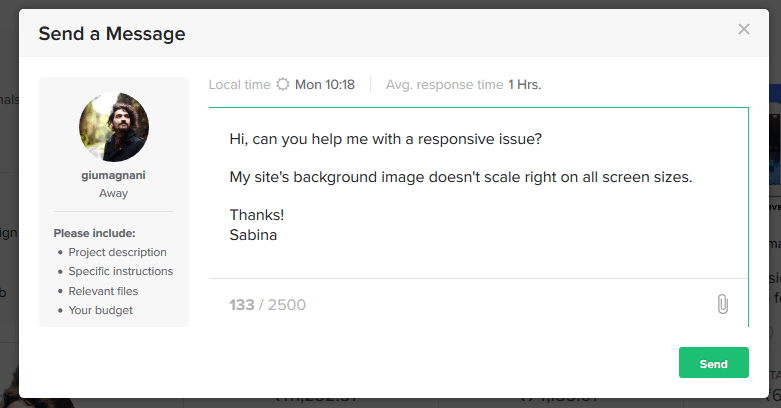Click giumagnani's profile picture

(114, 127)
